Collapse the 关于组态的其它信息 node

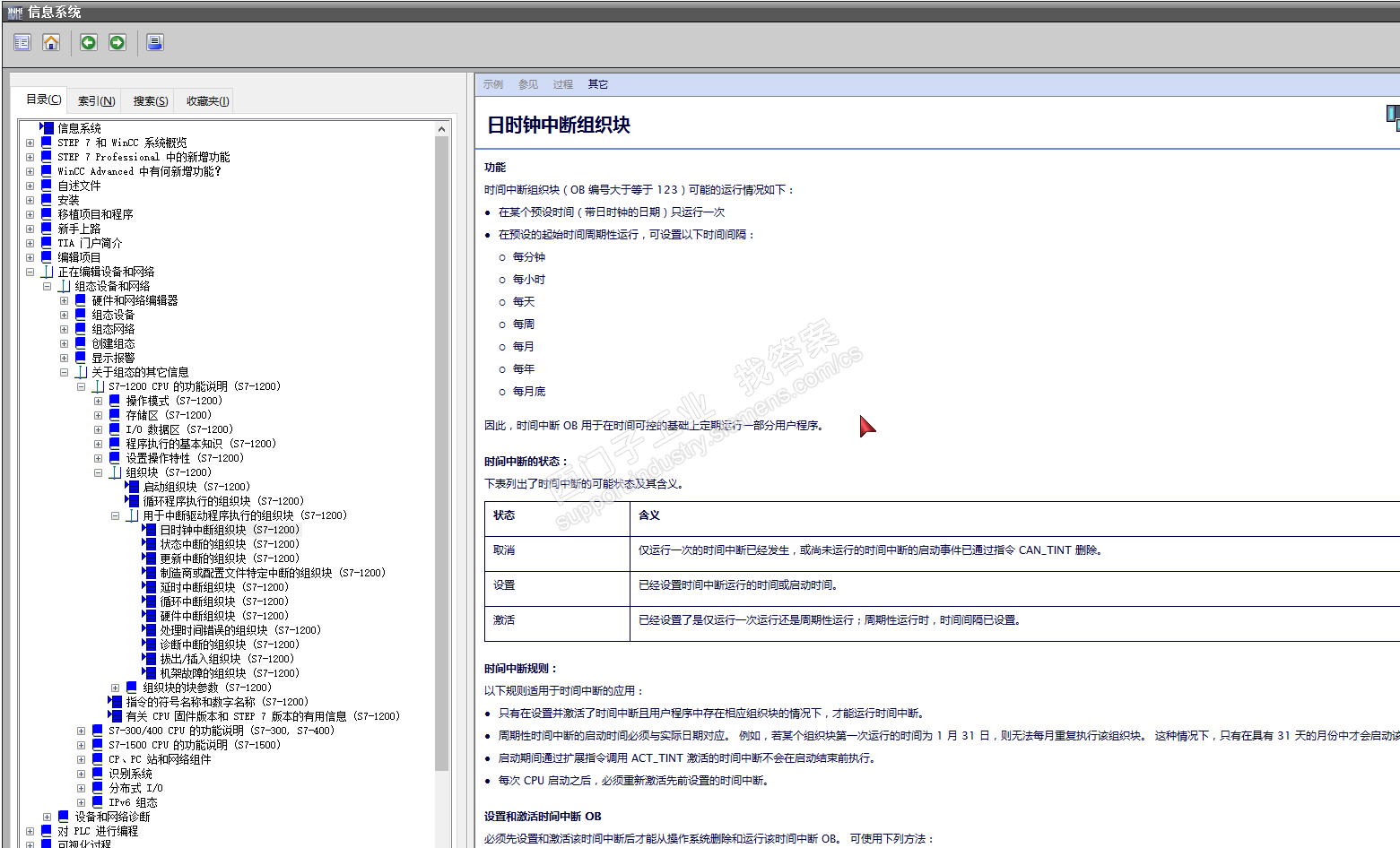point(64,372)
